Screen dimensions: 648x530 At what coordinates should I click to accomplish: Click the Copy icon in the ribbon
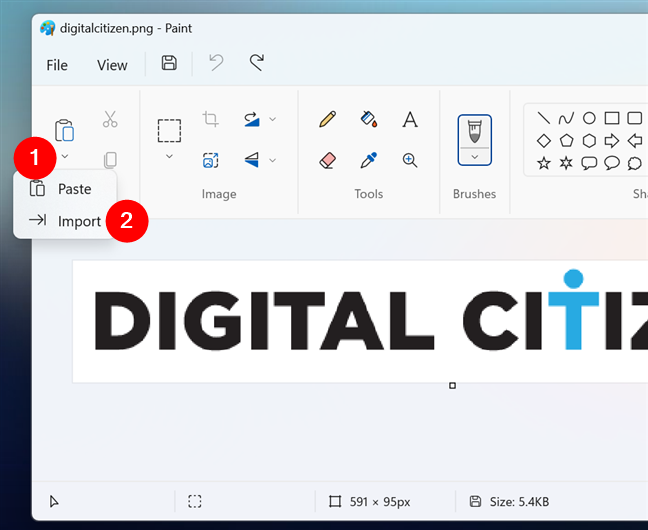(110, 160)
